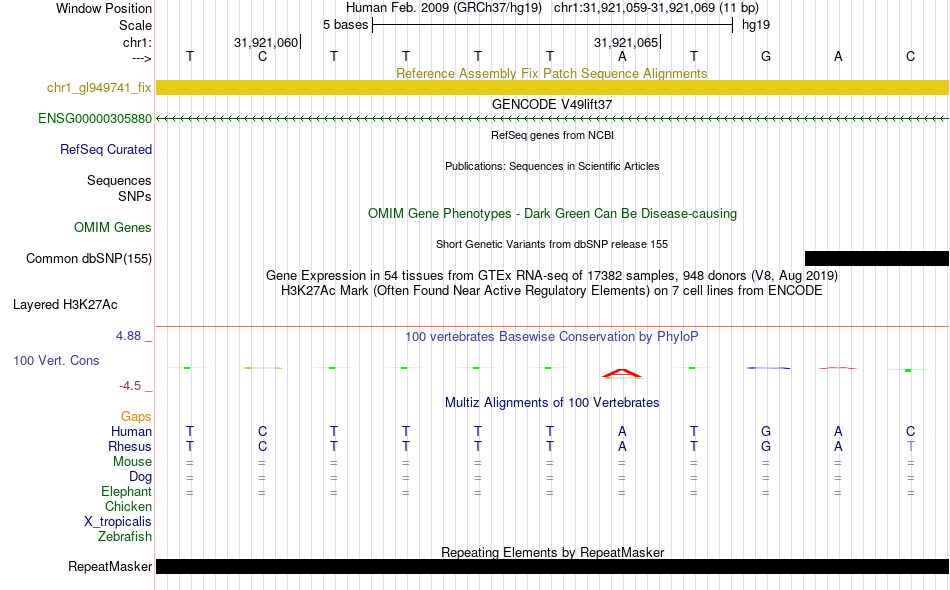Open the Layered H3K27Ac track label
Viewport: 950px width, 590px height.
65,304
